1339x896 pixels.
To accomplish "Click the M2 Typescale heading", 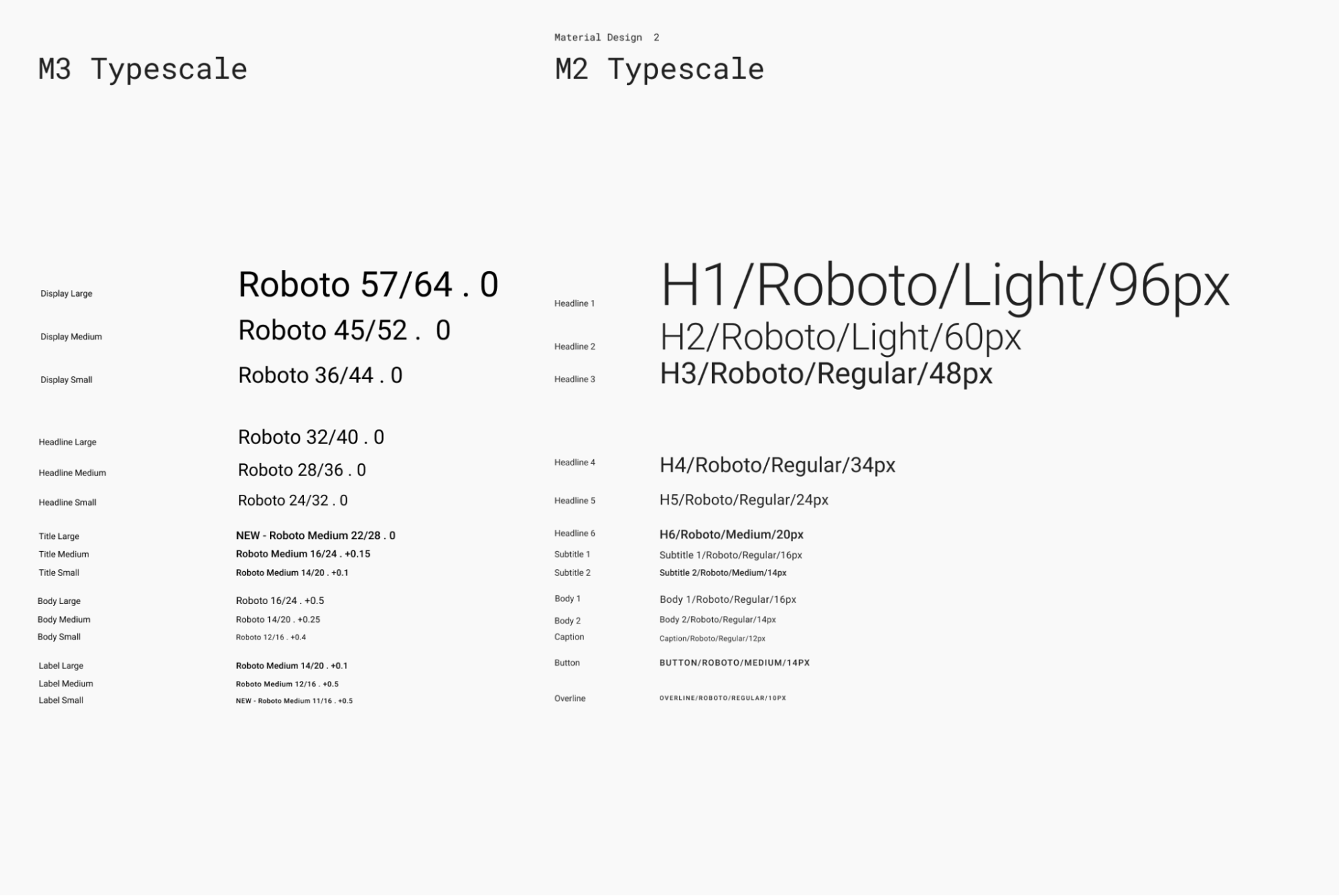I will click(x=660, y=68).
